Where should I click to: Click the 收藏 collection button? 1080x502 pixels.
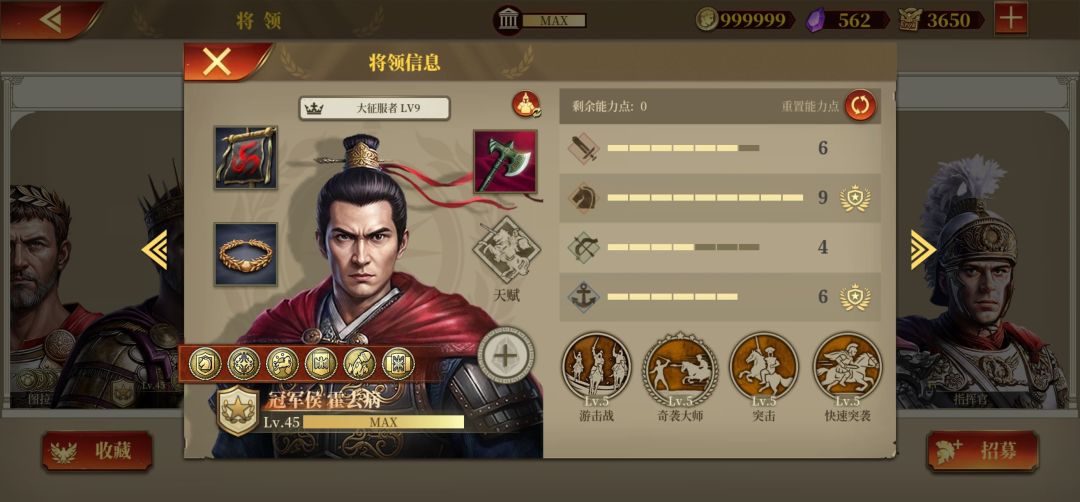point(97,451)
